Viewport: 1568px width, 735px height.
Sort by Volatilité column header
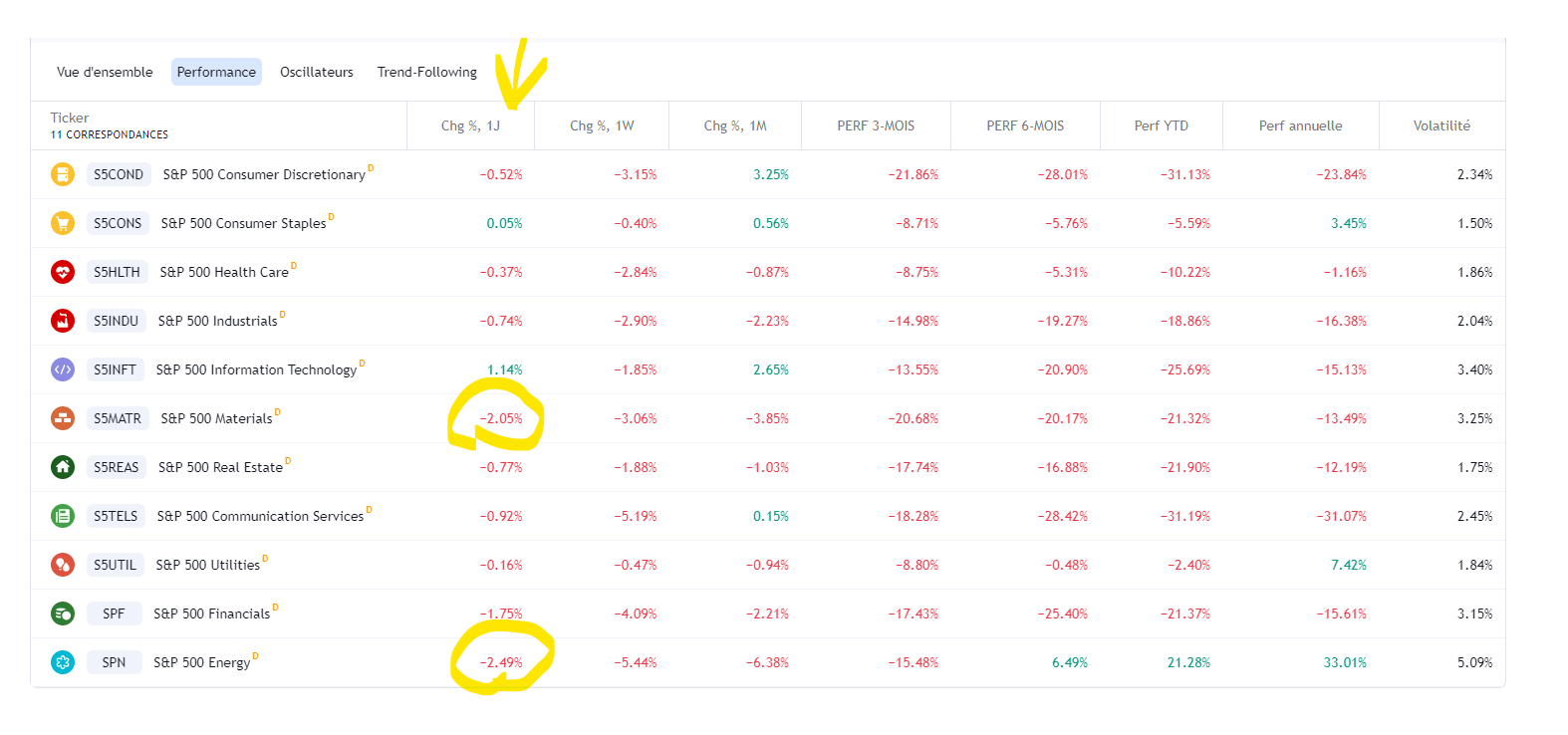(x=1441, y=125)
